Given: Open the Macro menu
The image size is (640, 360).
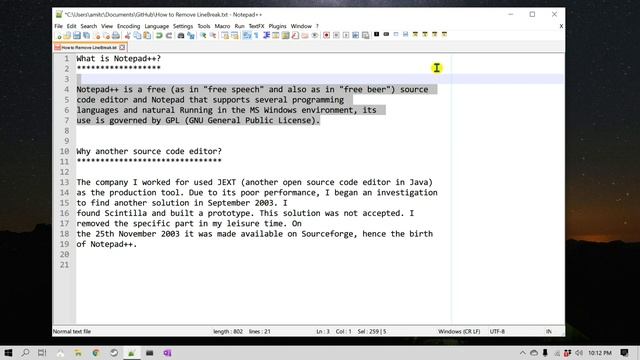Looking at the screenshot, I should pos(222,26).
